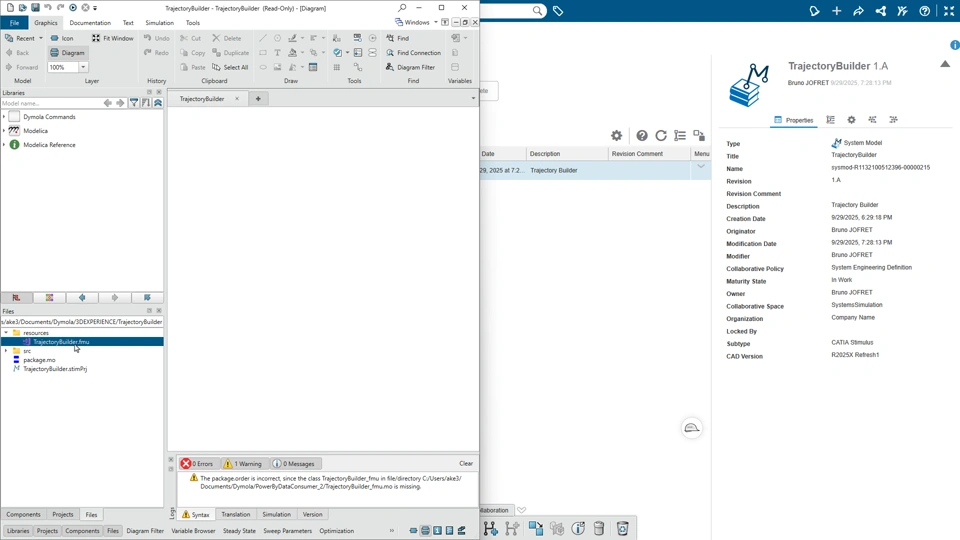Click the filter funnel icon in Libraries panel
This screenshot has width=960, height=540.
133,103
